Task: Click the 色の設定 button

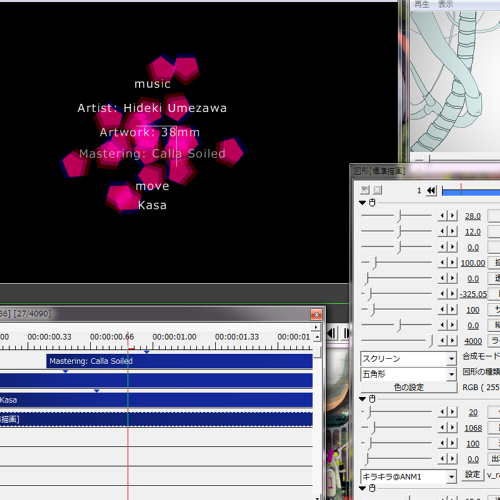Action: point(408,387)
